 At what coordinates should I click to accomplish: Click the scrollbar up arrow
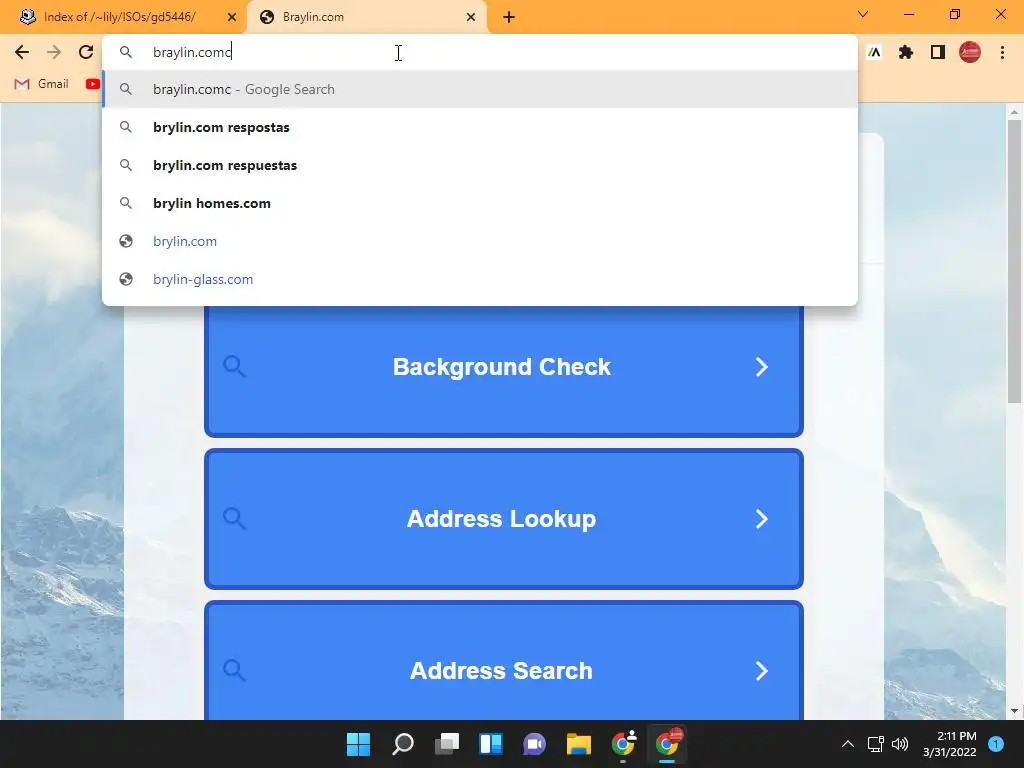(x=1014, y=112)
